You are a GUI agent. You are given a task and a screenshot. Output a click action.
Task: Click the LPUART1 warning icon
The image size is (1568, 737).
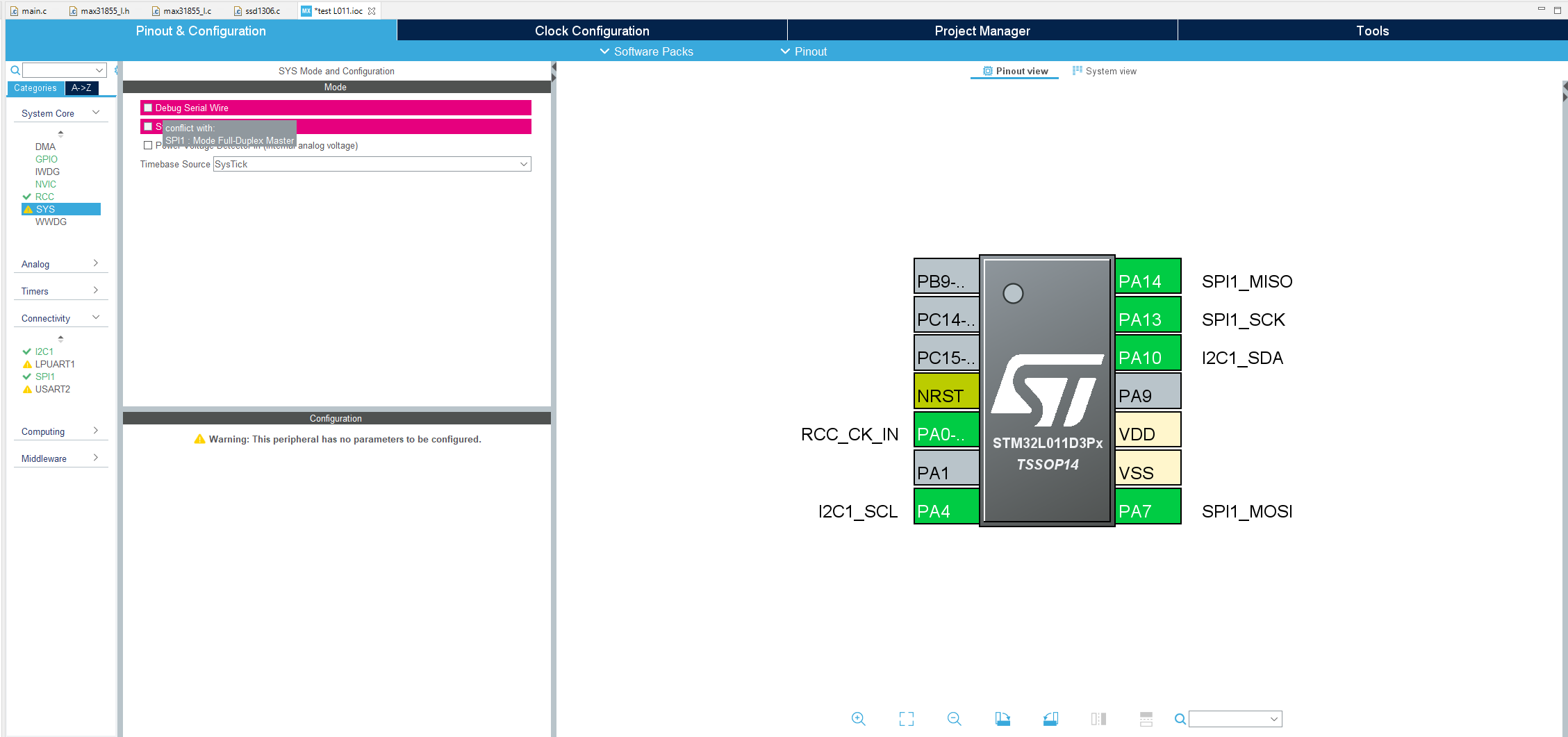click(x=28, y=364)
